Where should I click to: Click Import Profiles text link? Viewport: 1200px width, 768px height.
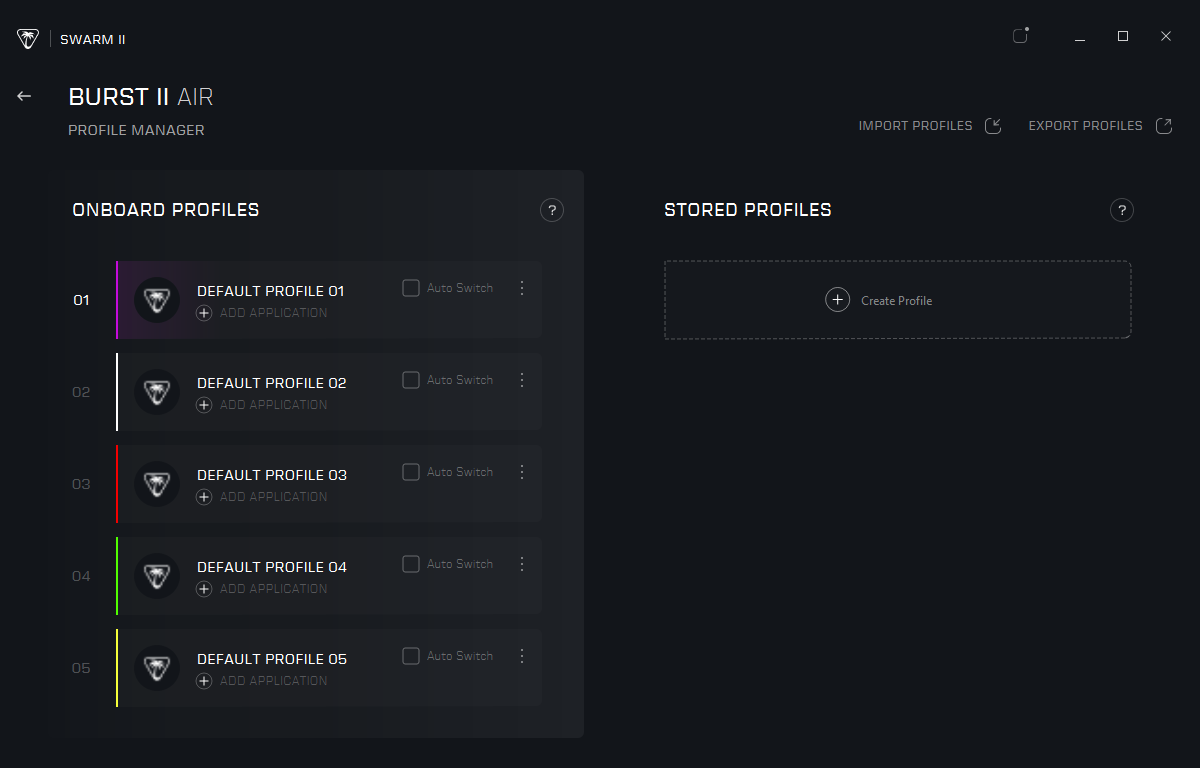[915, 126]
